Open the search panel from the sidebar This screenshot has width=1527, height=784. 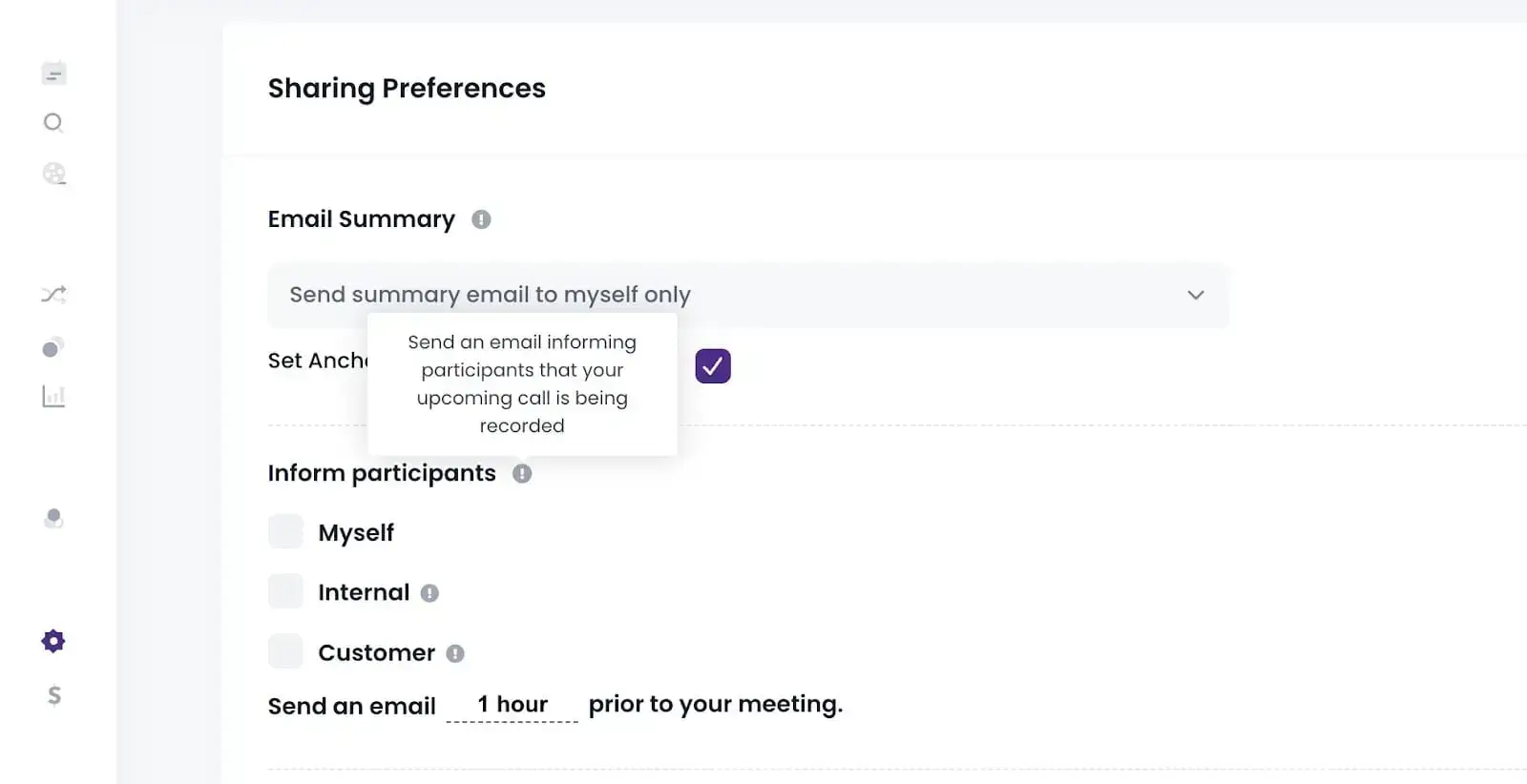(53, 123)
